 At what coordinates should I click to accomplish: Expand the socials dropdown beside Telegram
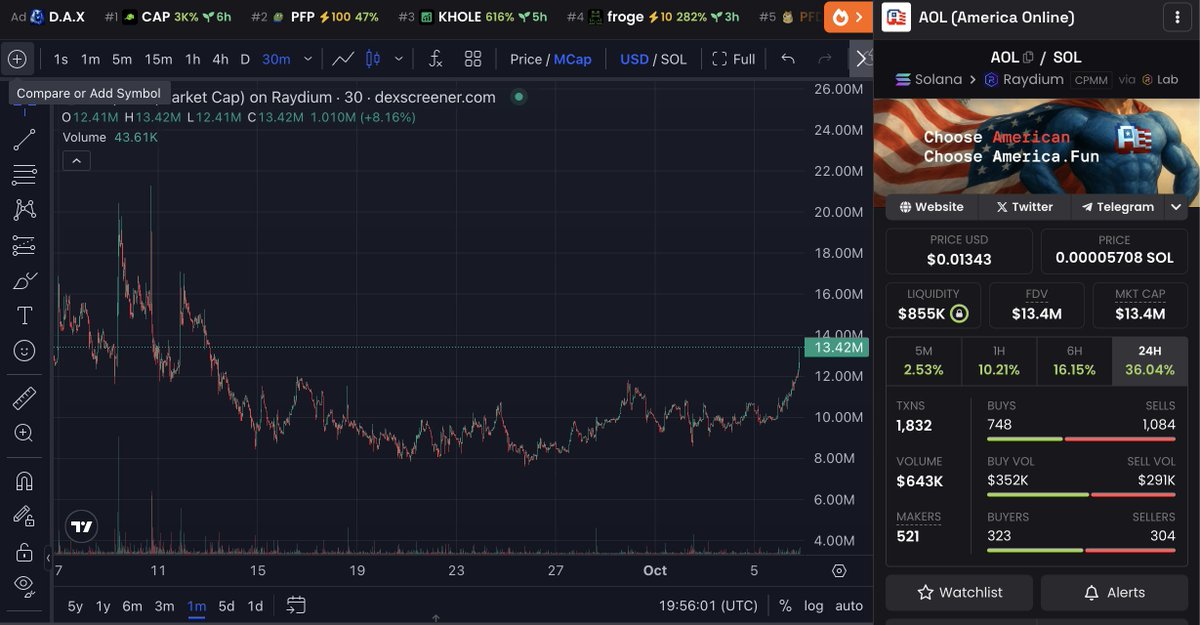pyautogui.click(x=1175, y=207)
